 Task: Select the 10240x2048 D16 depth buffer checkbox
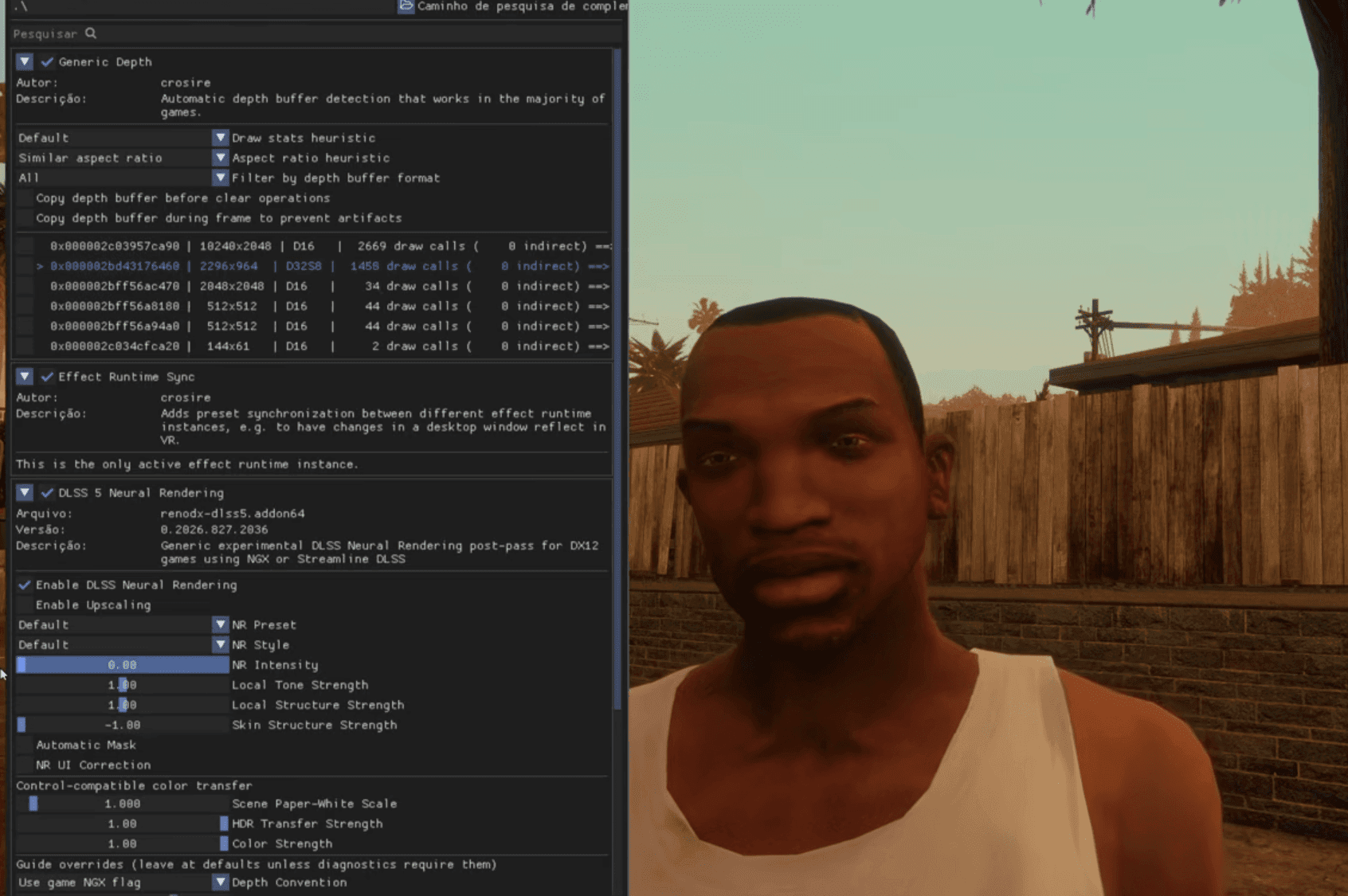[25, 246]
